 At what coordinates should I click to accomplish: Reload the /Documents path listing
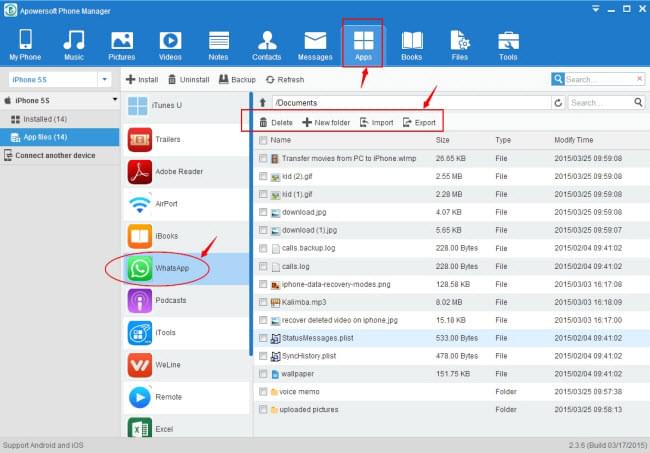(x=558, y=103)
